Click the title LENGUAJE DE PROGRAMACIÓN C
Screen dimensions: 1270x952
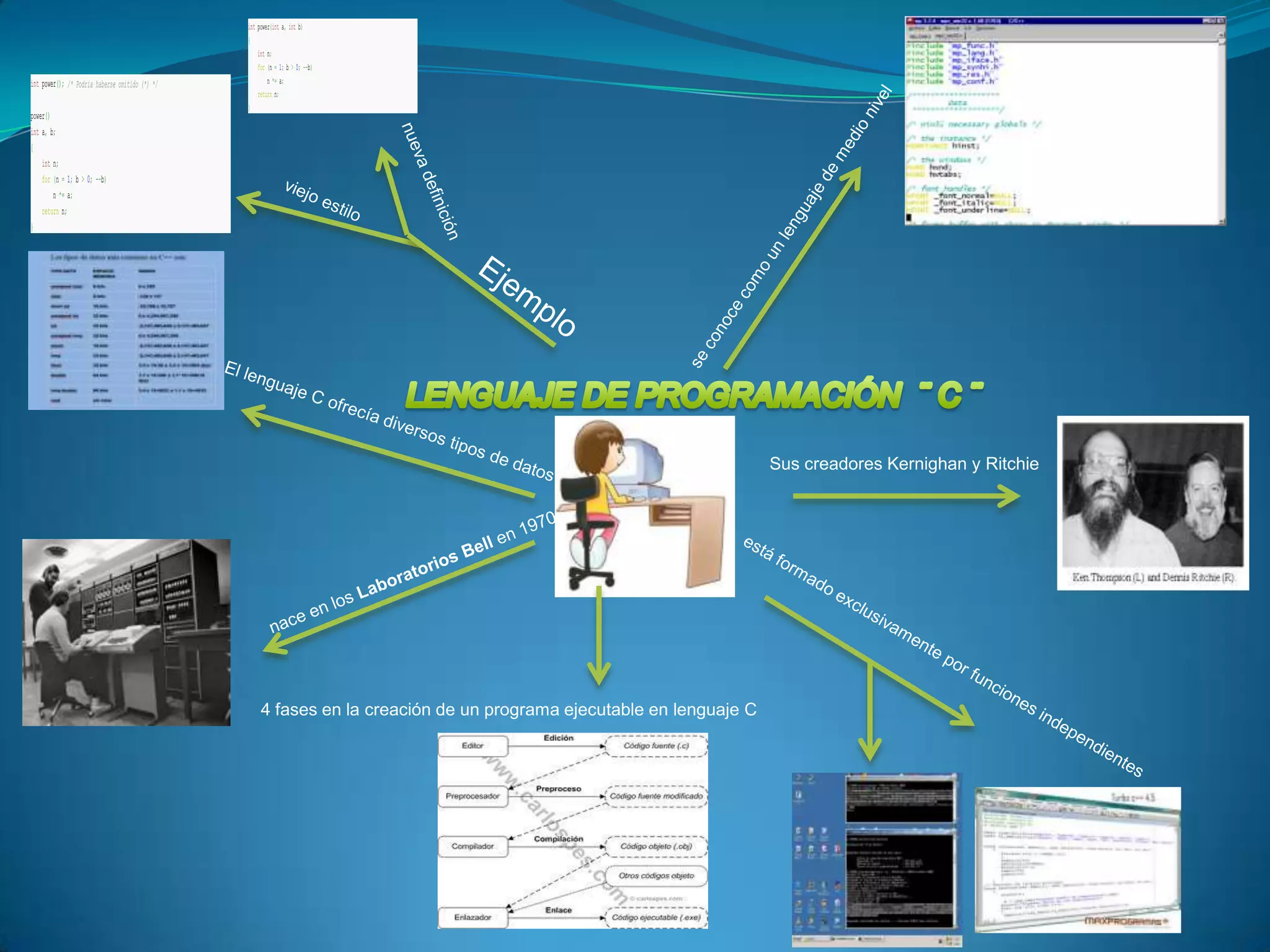(693, 395)
